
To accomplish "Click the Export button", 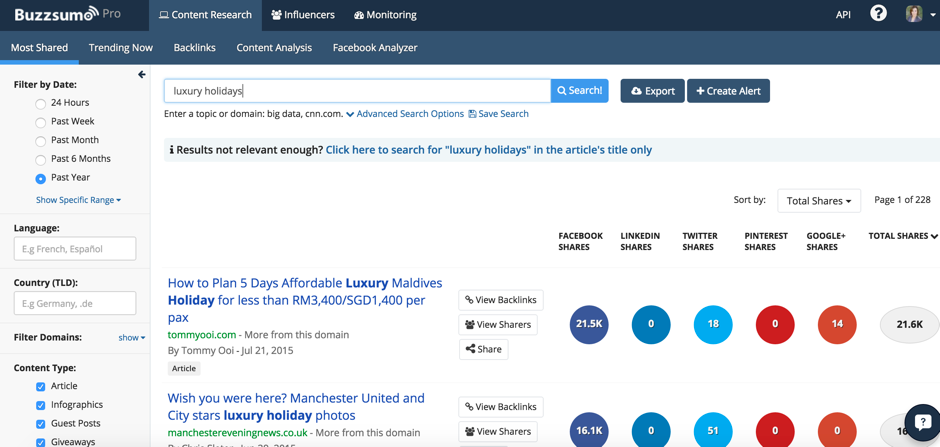I will [x=652, y=91].
